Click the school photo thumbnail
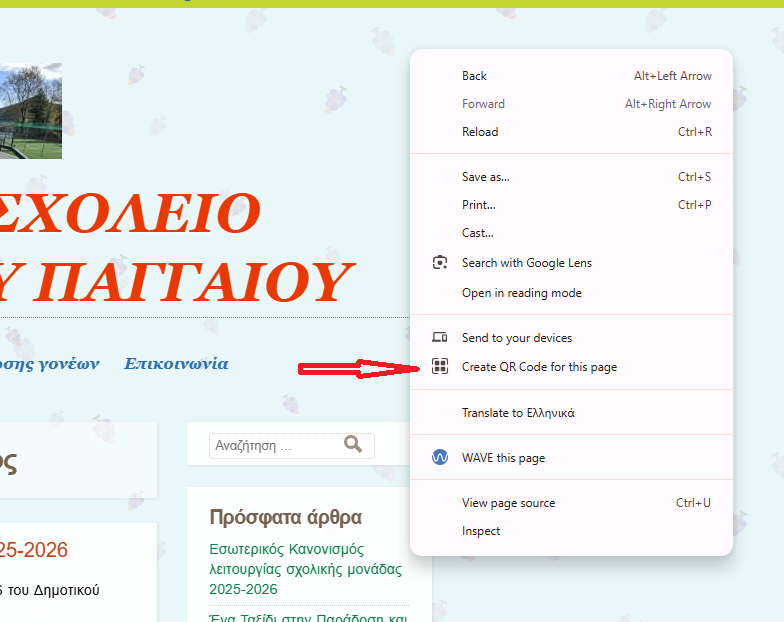The height and width of the screenshot is (622, 784). click(30, 111)
